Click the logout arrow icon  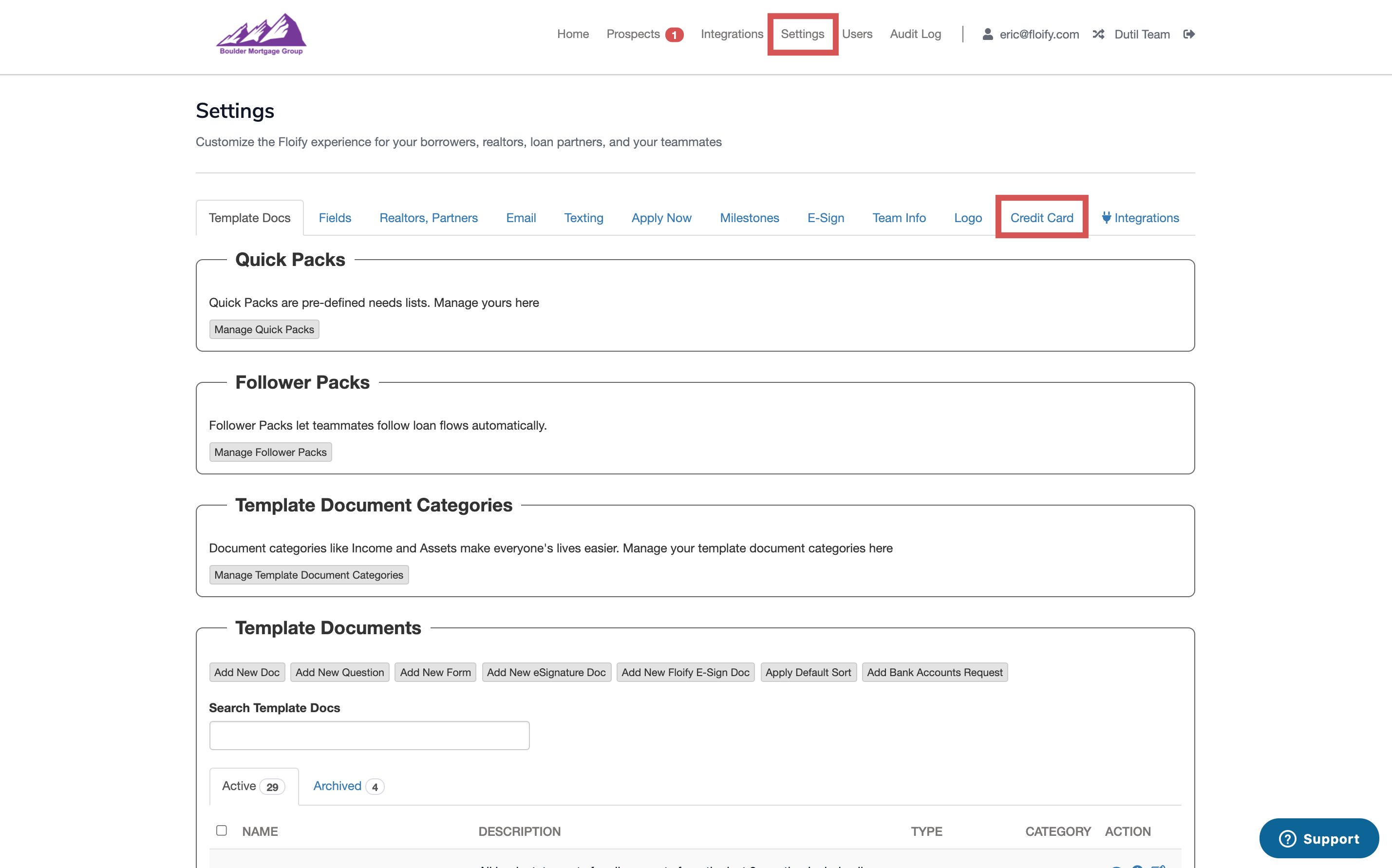point(1189,35)
